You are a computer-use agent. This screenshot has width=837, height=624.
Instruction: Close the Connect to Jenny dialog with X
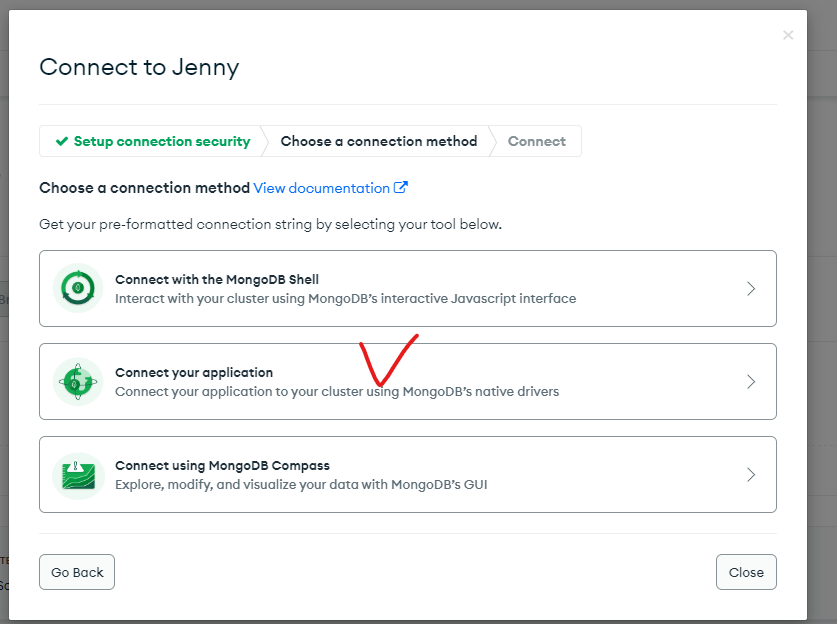tap(788, 35)
